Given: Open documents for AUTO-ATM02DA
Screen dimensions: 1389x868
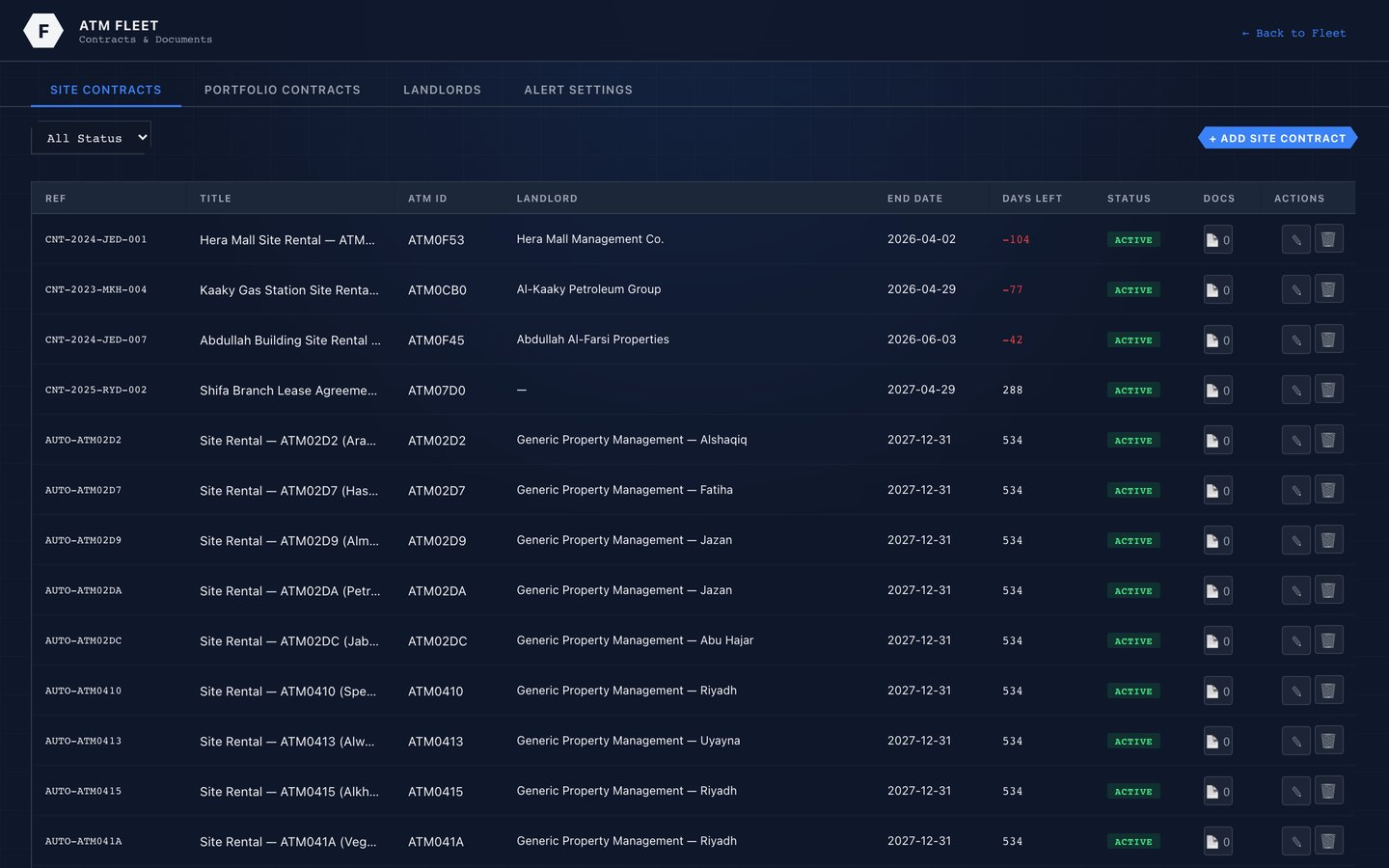Looking at the screenshot, I should [x=1218, y=591].
